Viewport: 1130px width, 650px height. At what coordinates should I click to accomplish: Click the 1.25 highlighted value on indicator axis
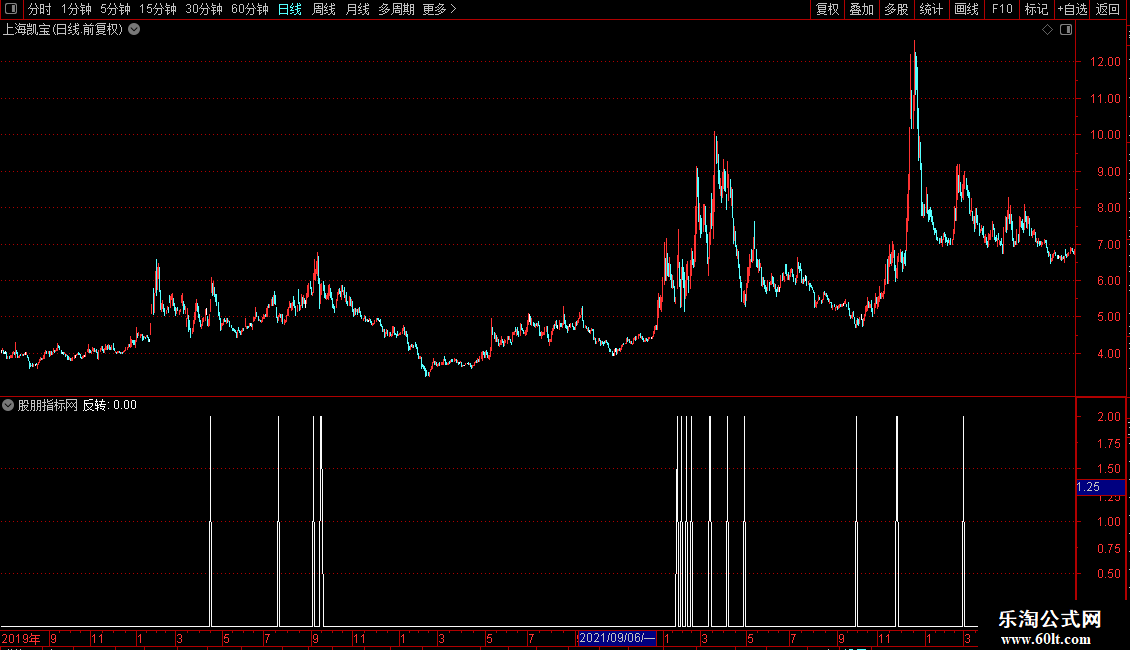[x=1100, y=487]
